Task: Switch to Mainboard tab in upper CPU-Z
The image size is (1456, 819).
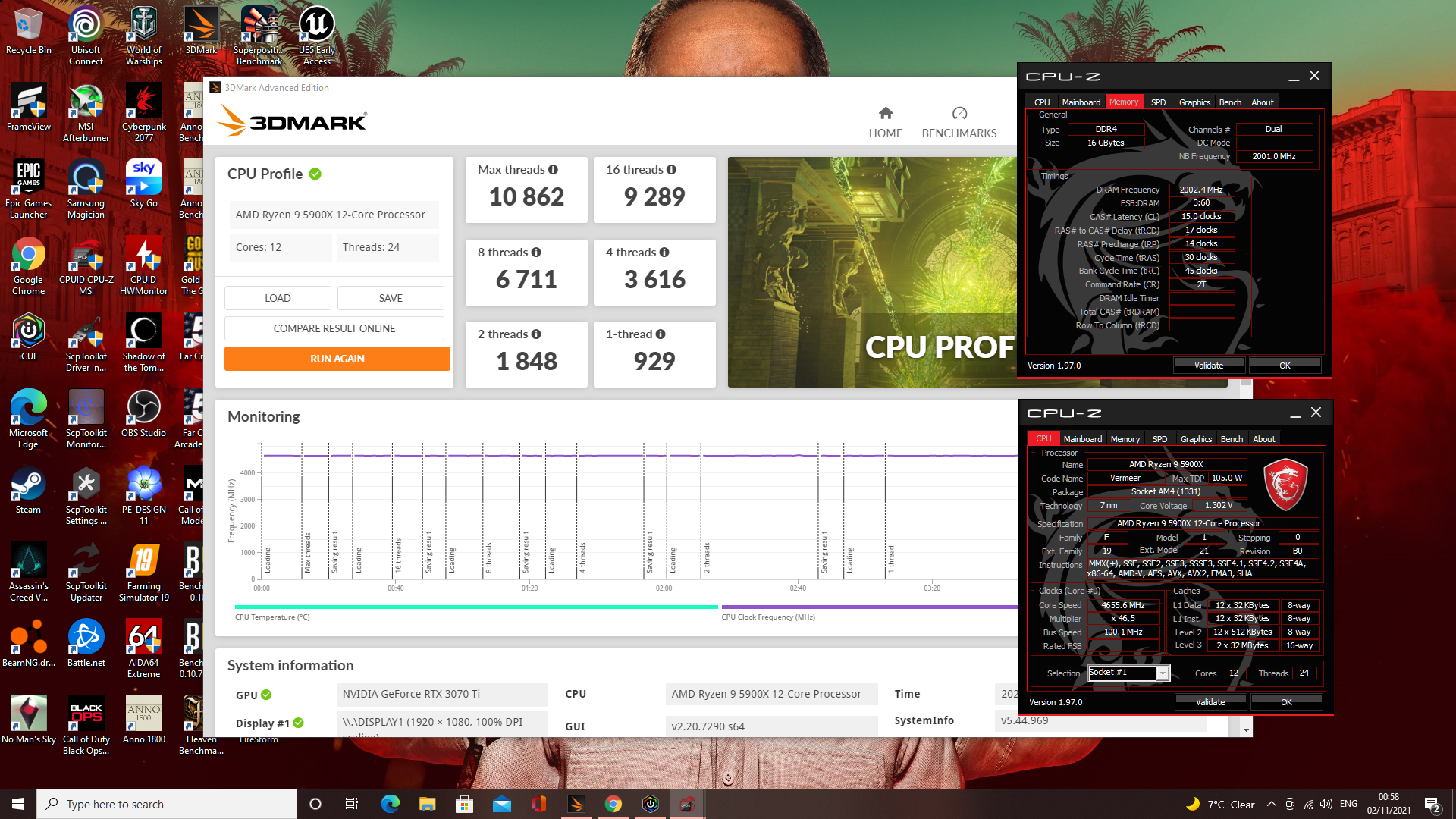Action: [1081, 102]
